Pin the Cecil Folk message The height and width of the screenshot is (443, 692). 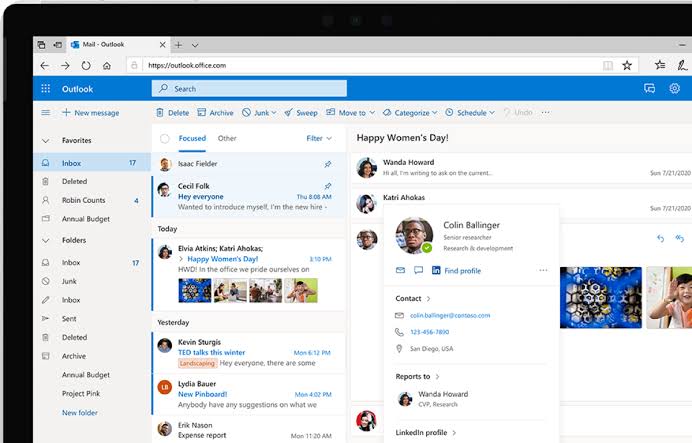pos(328,186)
